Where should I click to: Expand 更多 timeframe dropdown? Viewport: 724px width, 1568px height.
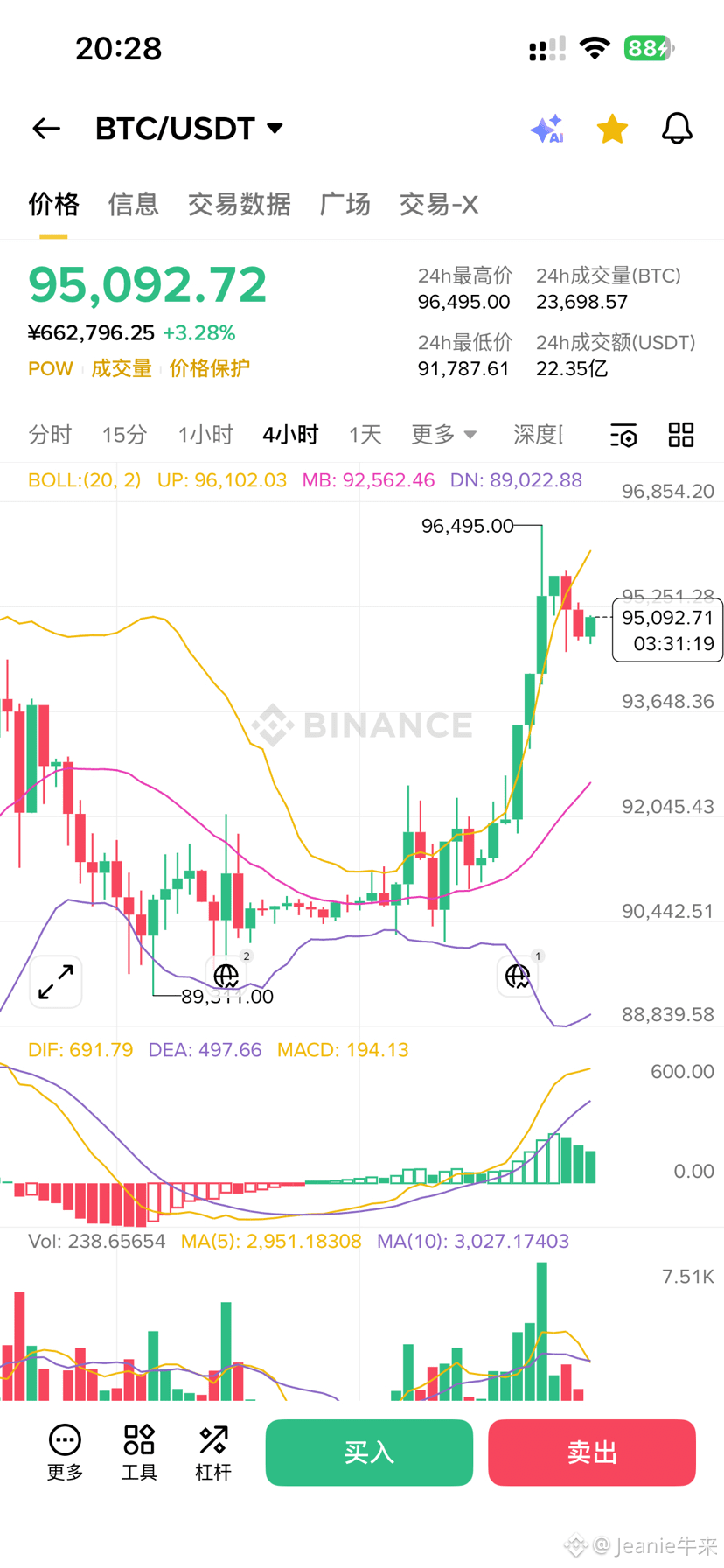(x=444, y=435)
